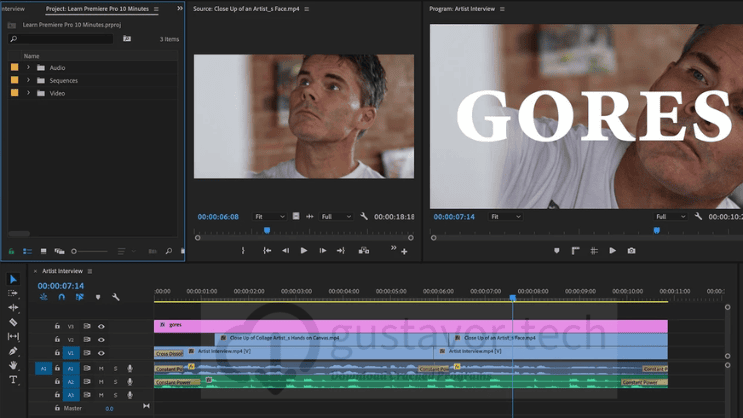
Task: Select the Hand tool
Action: [x=13, y=365]
